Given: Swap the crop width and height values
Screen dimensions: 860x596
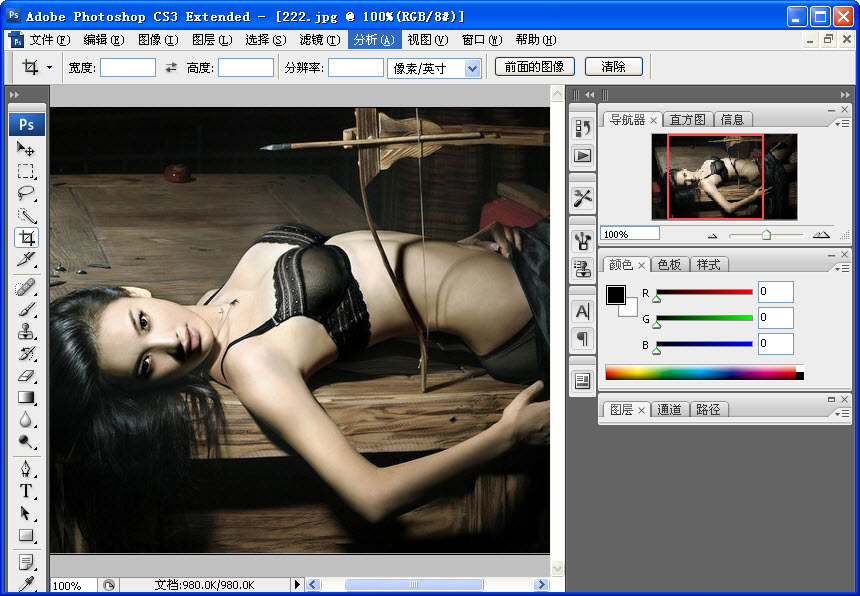Looking at the screenshot, I should (171, 68).
